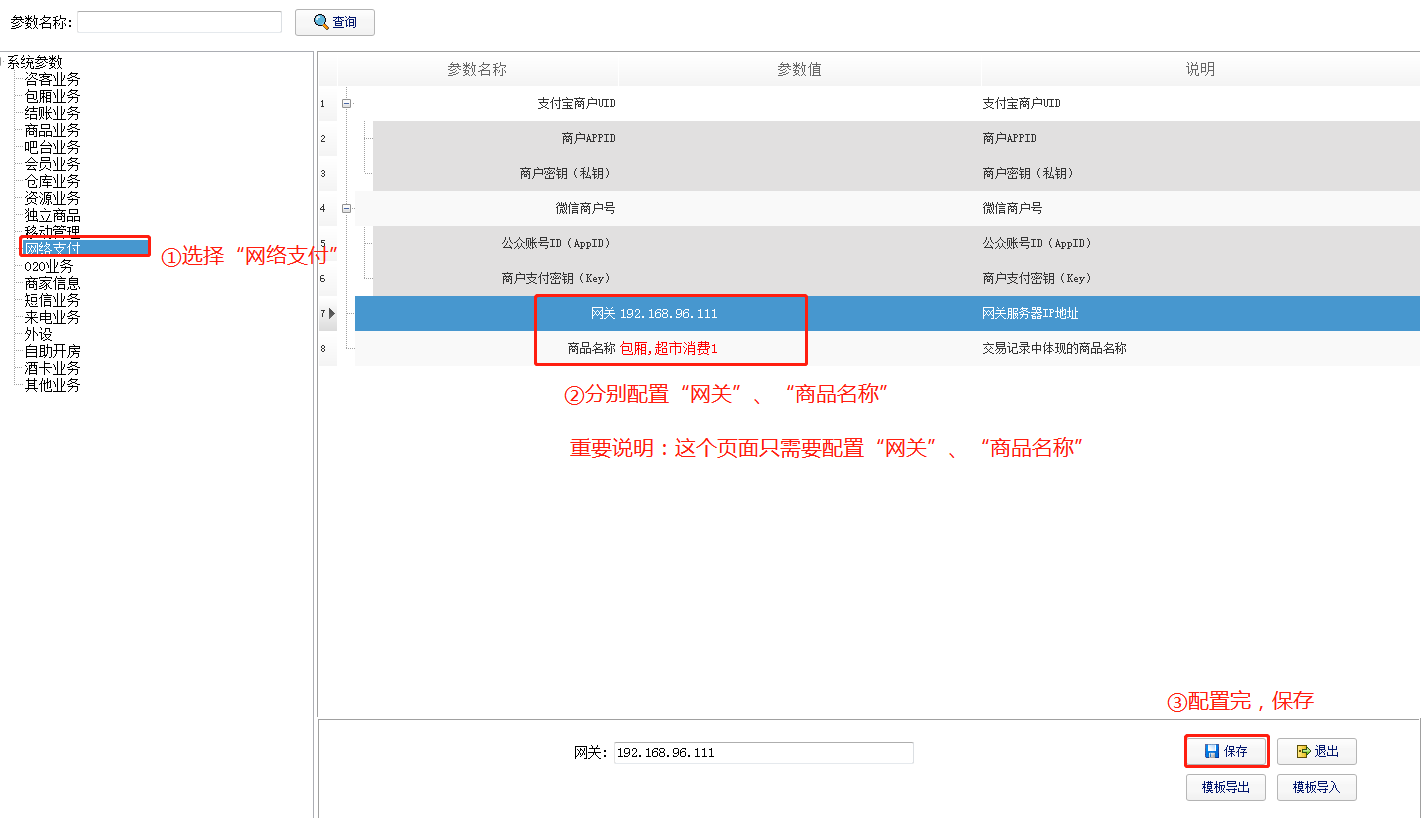Click the 模板导入 button
Image resolution: width=1422 pixels, height=818 pixels.
[x=1317, y=787]
